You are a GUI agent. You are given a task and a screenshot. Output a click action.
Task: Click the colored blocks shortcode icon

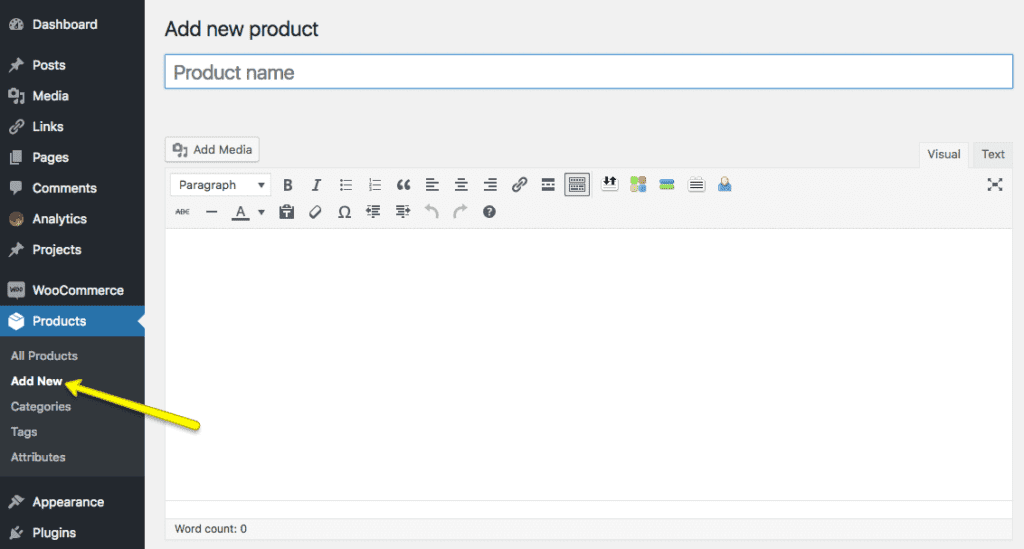[x=638, y=184]
